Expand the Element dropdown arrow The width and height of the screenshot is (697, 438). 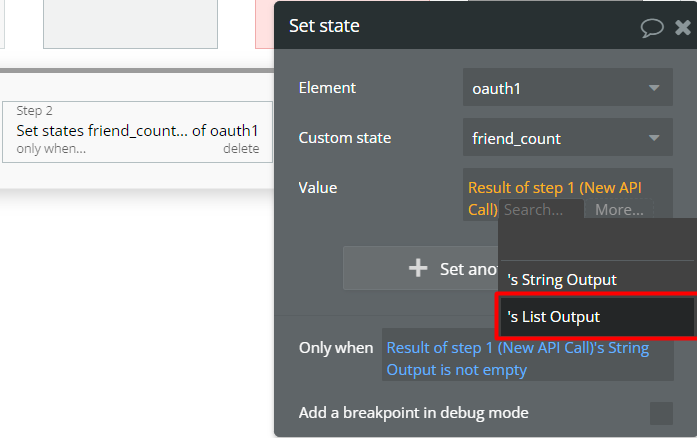tap(654, 88)
